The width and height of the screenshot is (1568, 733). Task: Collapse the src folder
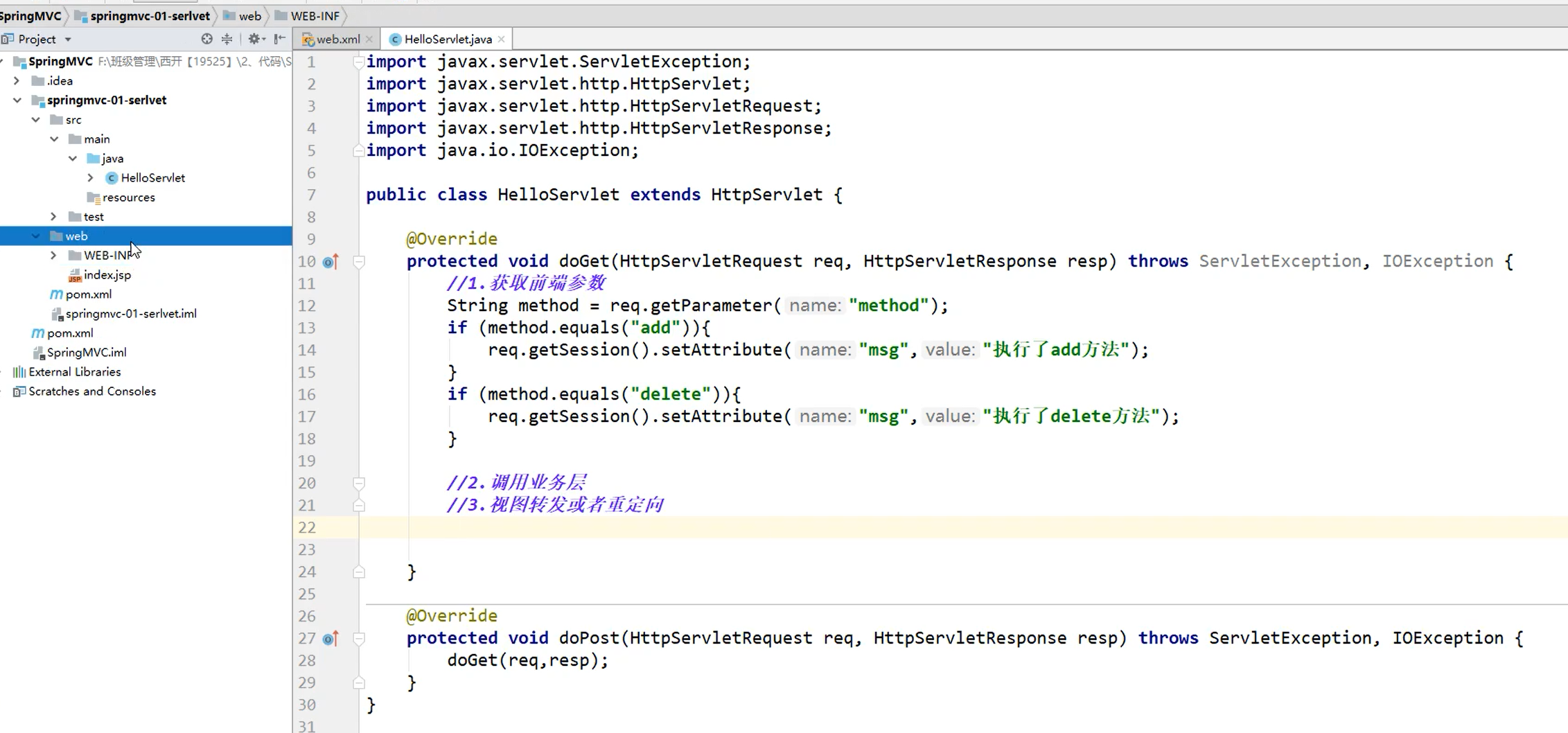point(35,120)
